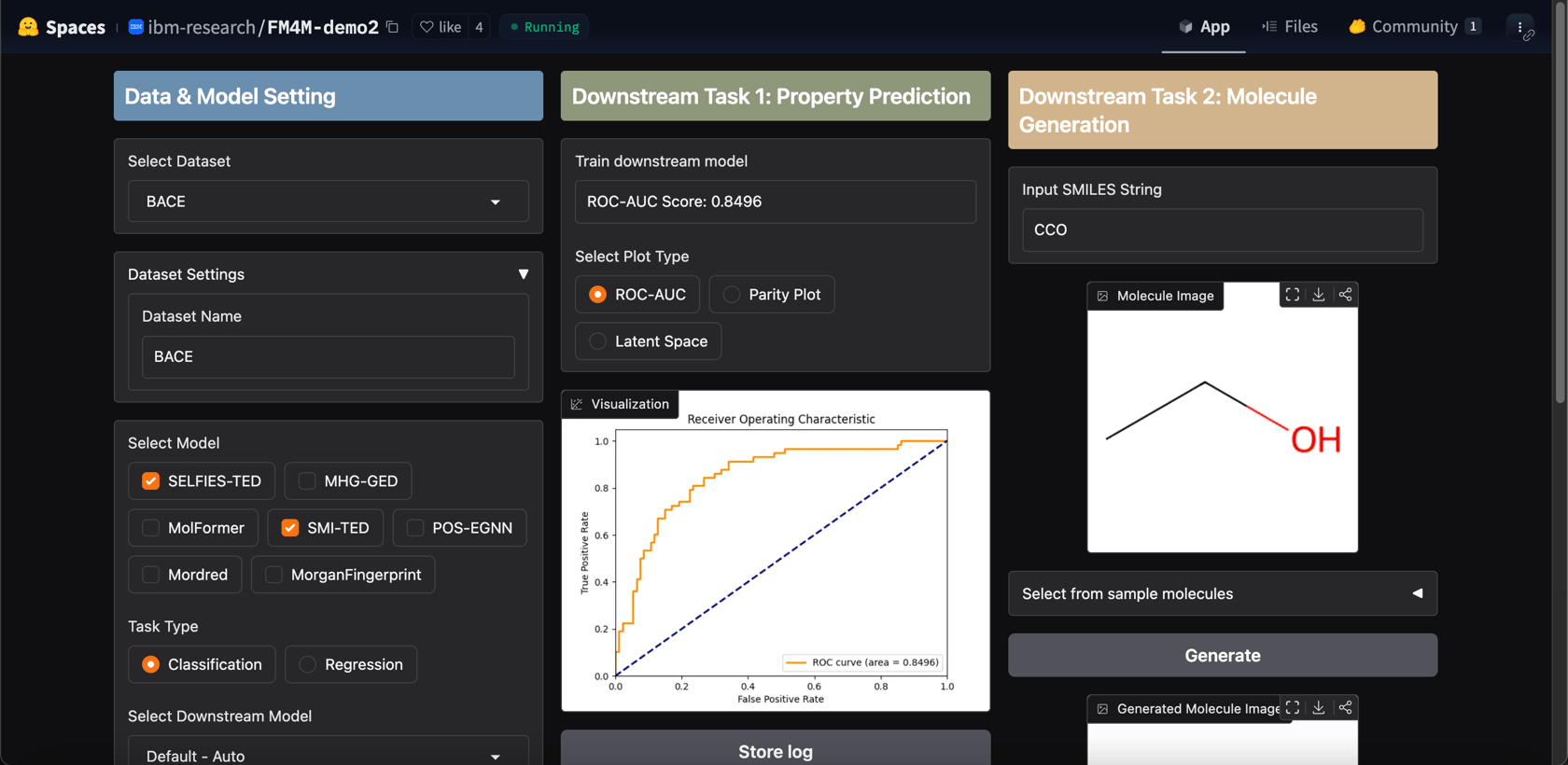Switch to the Files tab
The height and width of the screenshot is (765, 1568).
[x=1290, y=27]
